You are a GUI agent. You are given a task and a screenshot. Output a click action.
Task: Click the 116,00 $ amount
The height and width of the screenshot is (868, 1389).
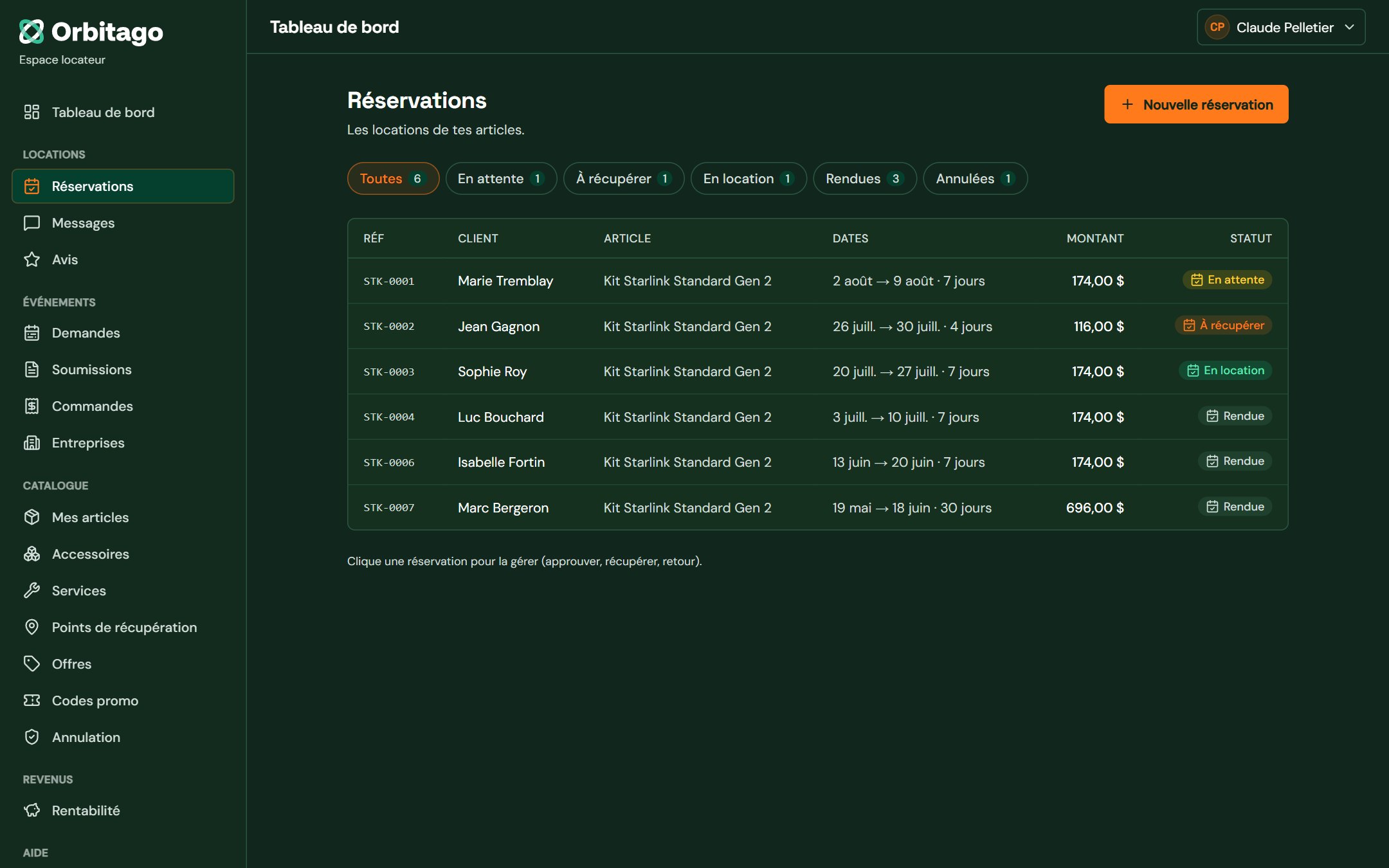(1098, 327)
